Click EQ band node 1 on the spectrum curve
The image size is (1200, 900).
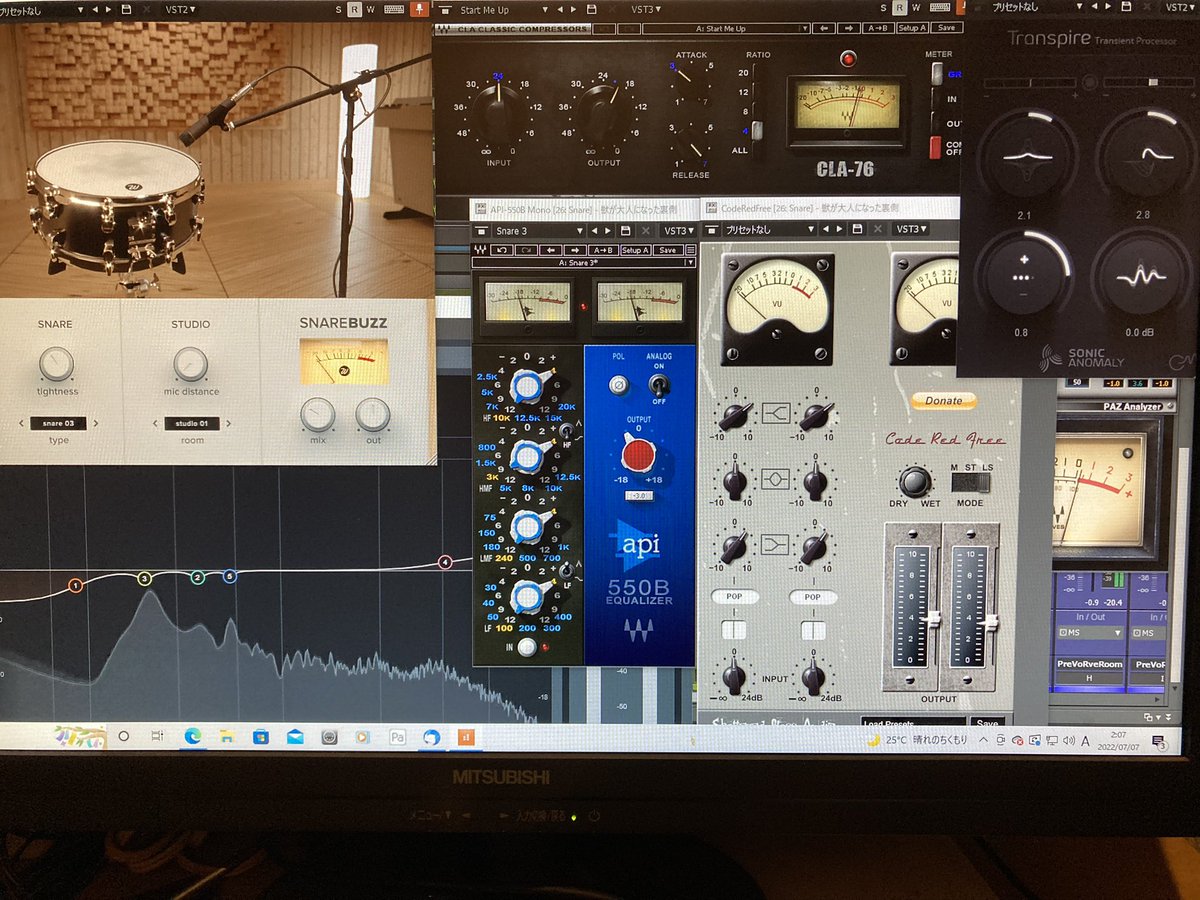pyautogui.click(x=75, y=585)
